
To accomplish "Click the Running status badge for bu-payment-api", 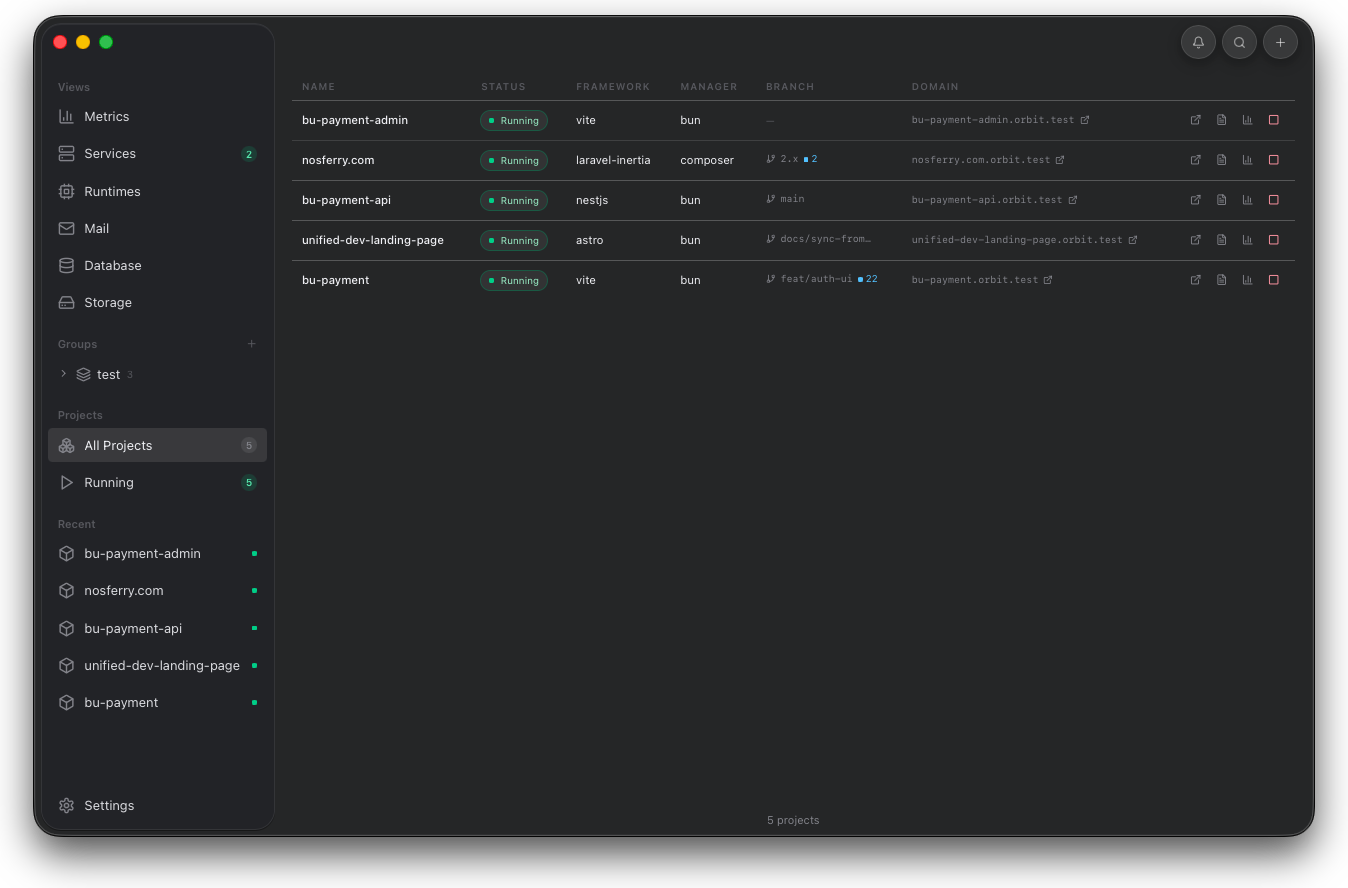I will point(514,200).
